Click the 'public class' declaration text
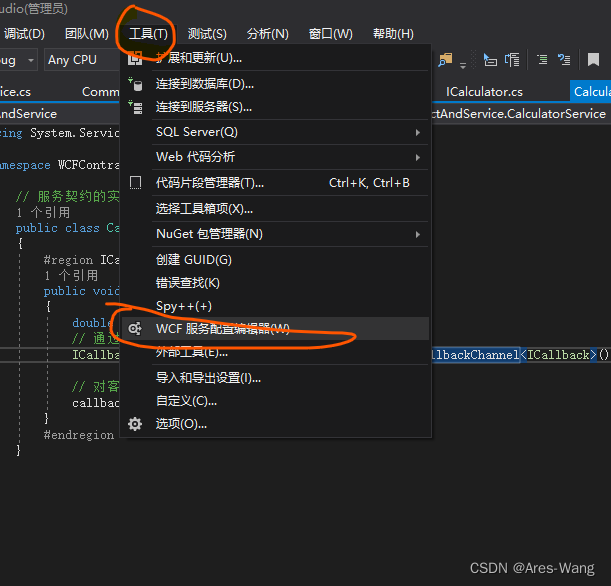The height and width of the screenshot is (586, 611). tap(57, 228)
